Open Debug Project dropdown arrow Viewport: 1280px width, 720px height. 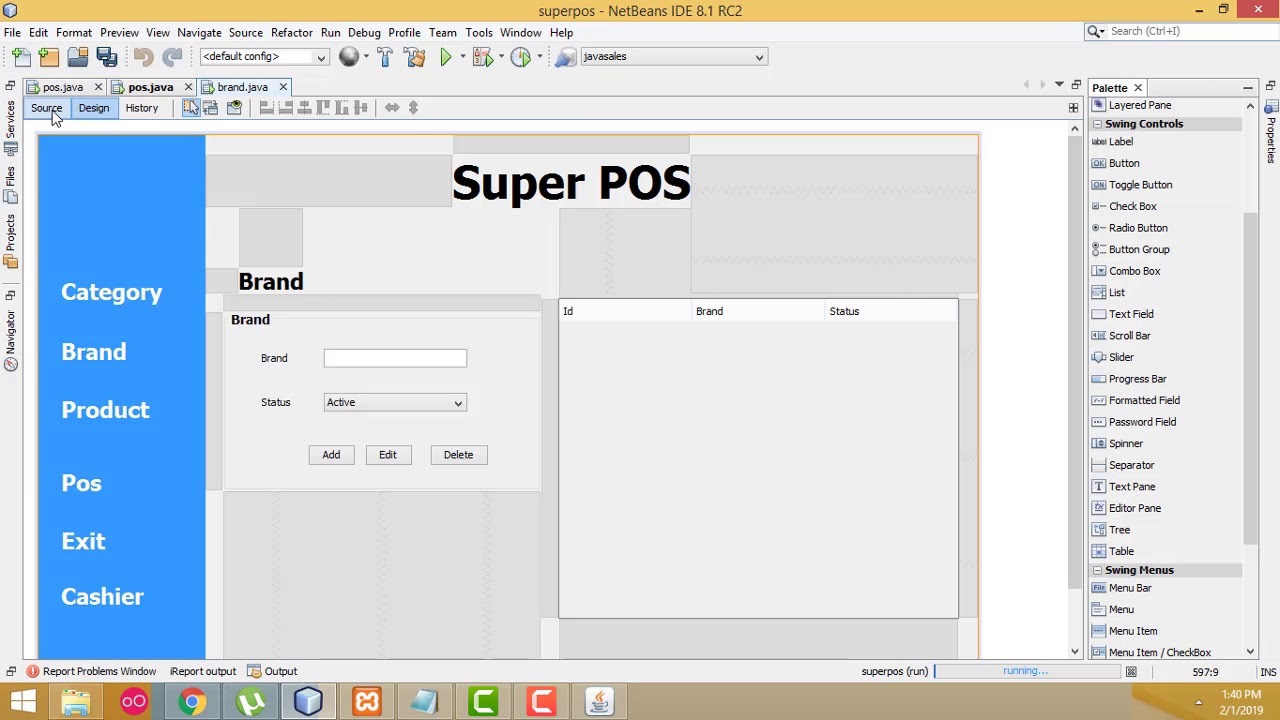tap(500, 57)
